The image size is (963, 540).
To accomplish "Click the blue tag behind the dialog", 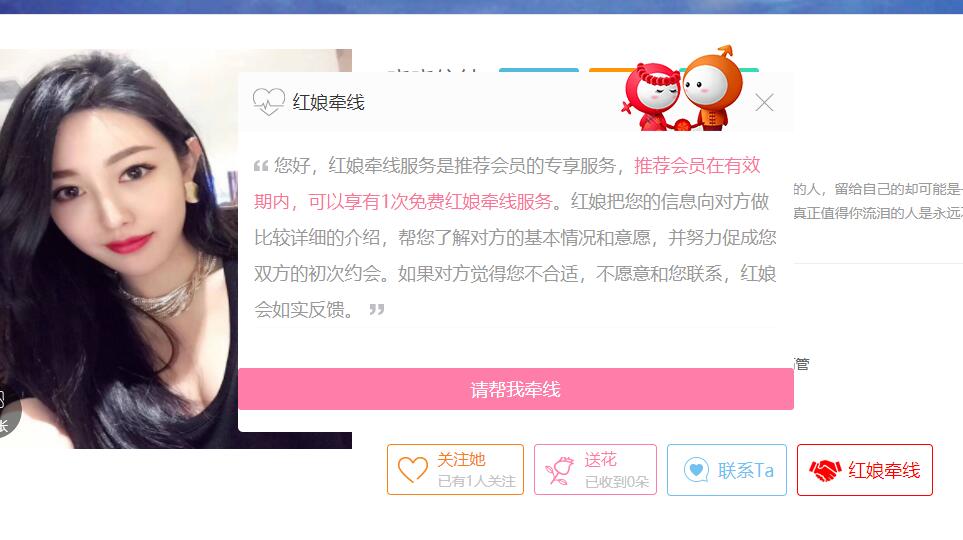I will 539,70.
